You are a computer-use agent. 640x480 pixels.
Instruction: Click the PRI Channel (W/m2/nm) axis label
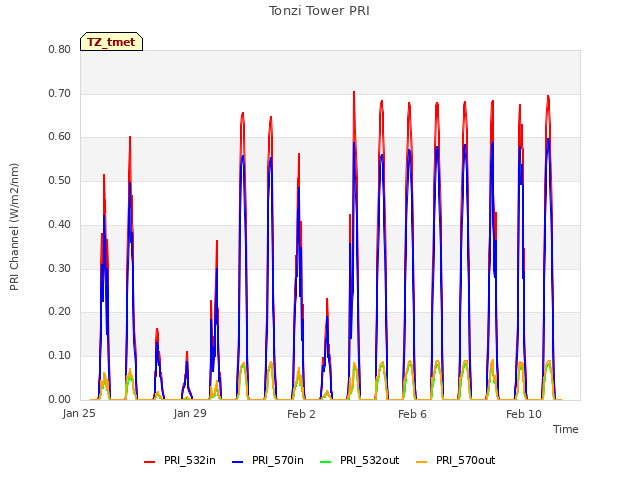coord(14,227)
